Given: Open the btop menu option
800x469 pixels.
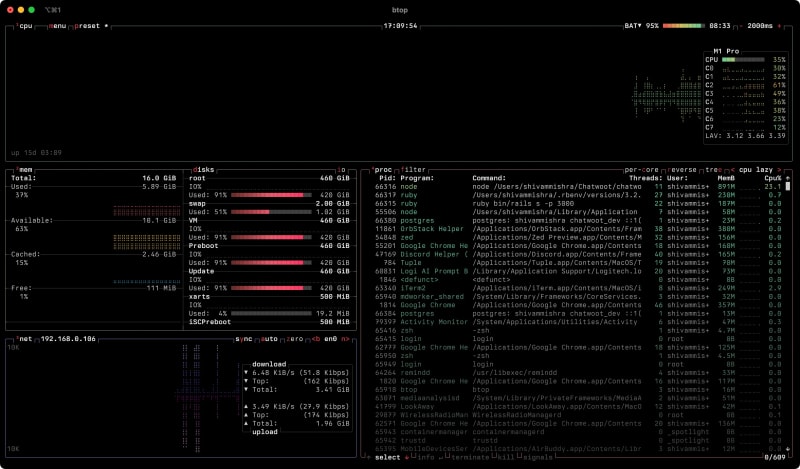Looking at the screenshot, I should (x=59, y=25).
